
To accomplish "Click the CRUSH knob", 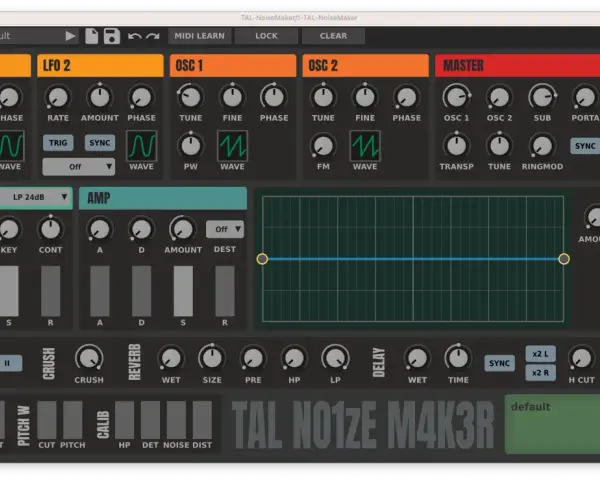I will pos(89,359).
